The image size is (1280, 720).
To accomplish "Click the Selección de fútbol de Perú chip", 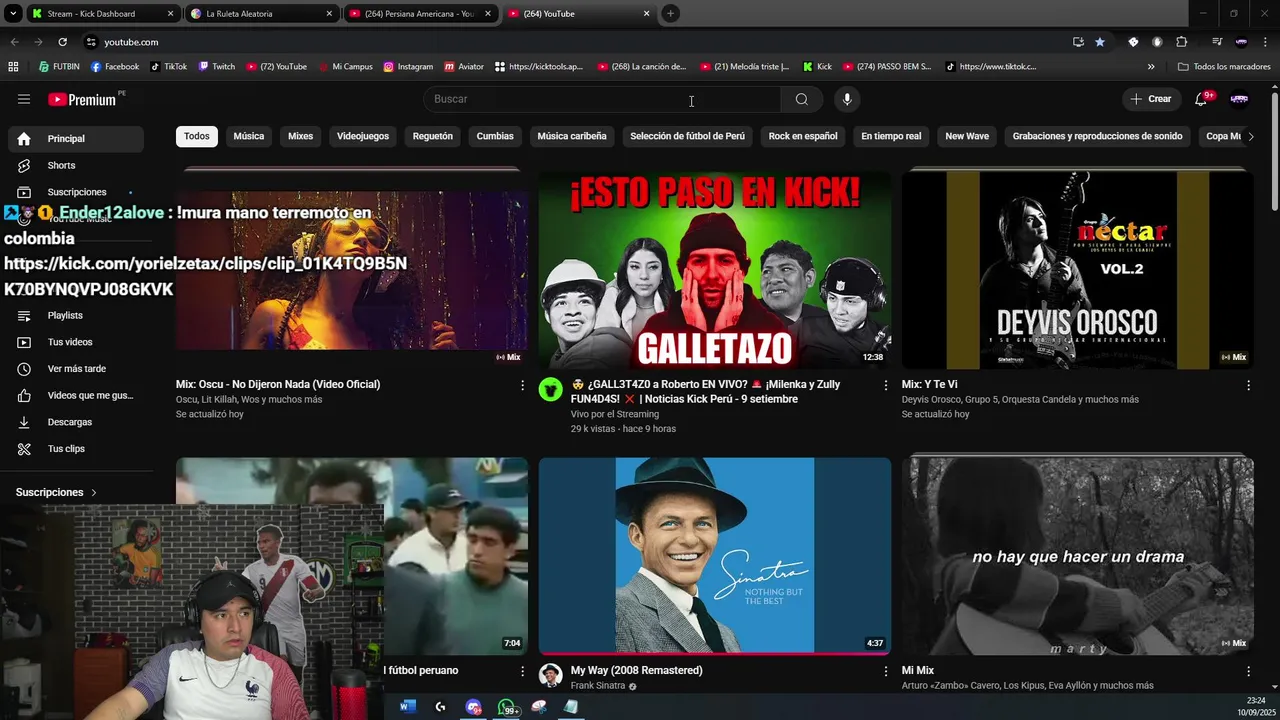I will (688, 136).
